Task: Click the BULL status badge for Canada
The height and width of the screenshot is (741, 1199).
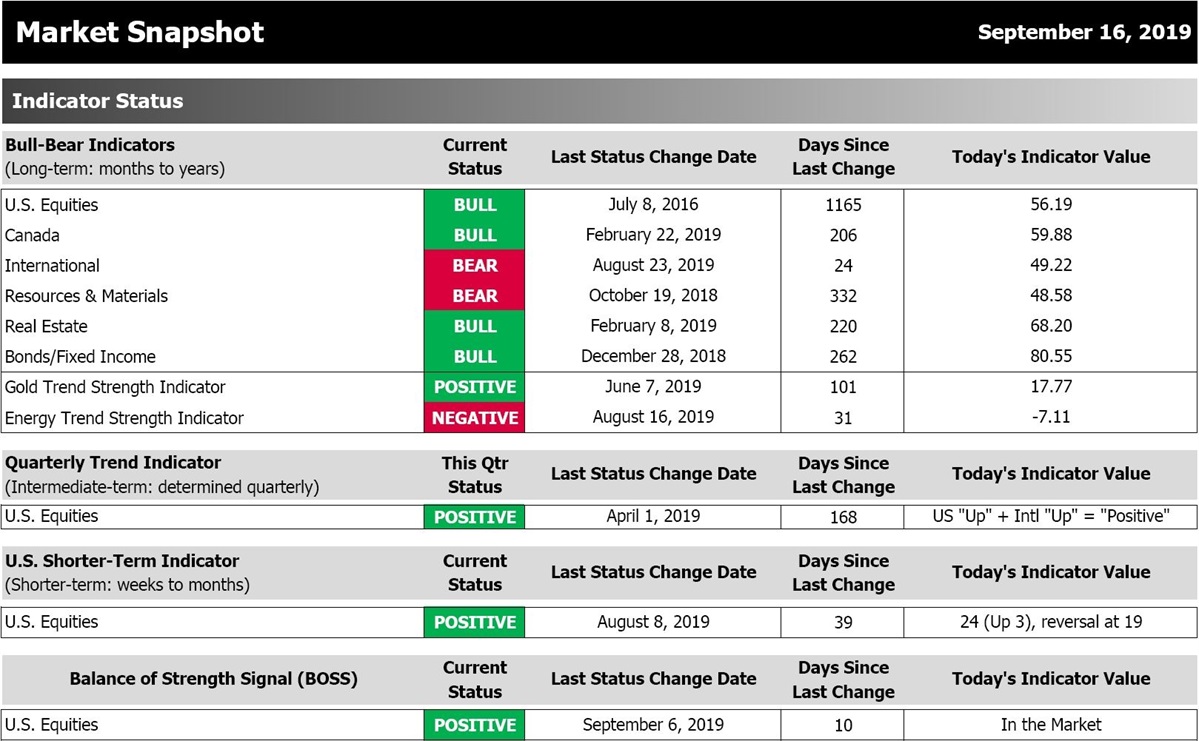Action: (475, 235)
